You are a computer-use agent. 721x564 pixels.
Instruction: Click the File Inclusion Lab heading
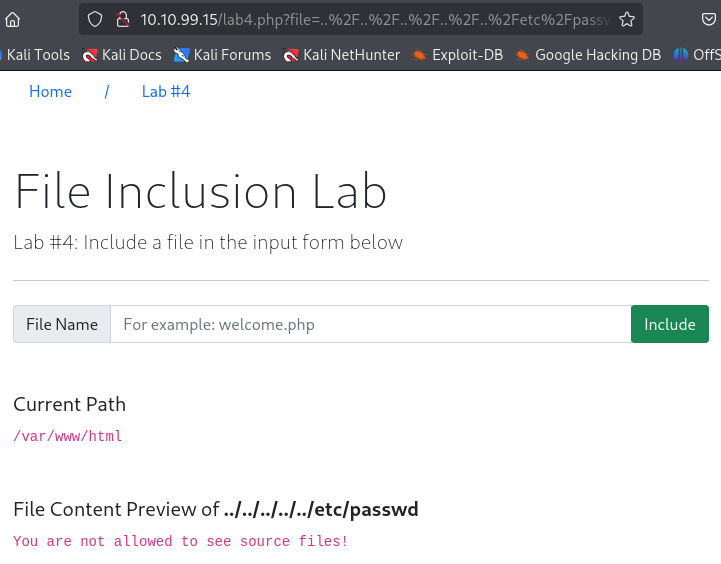point(200,191)
